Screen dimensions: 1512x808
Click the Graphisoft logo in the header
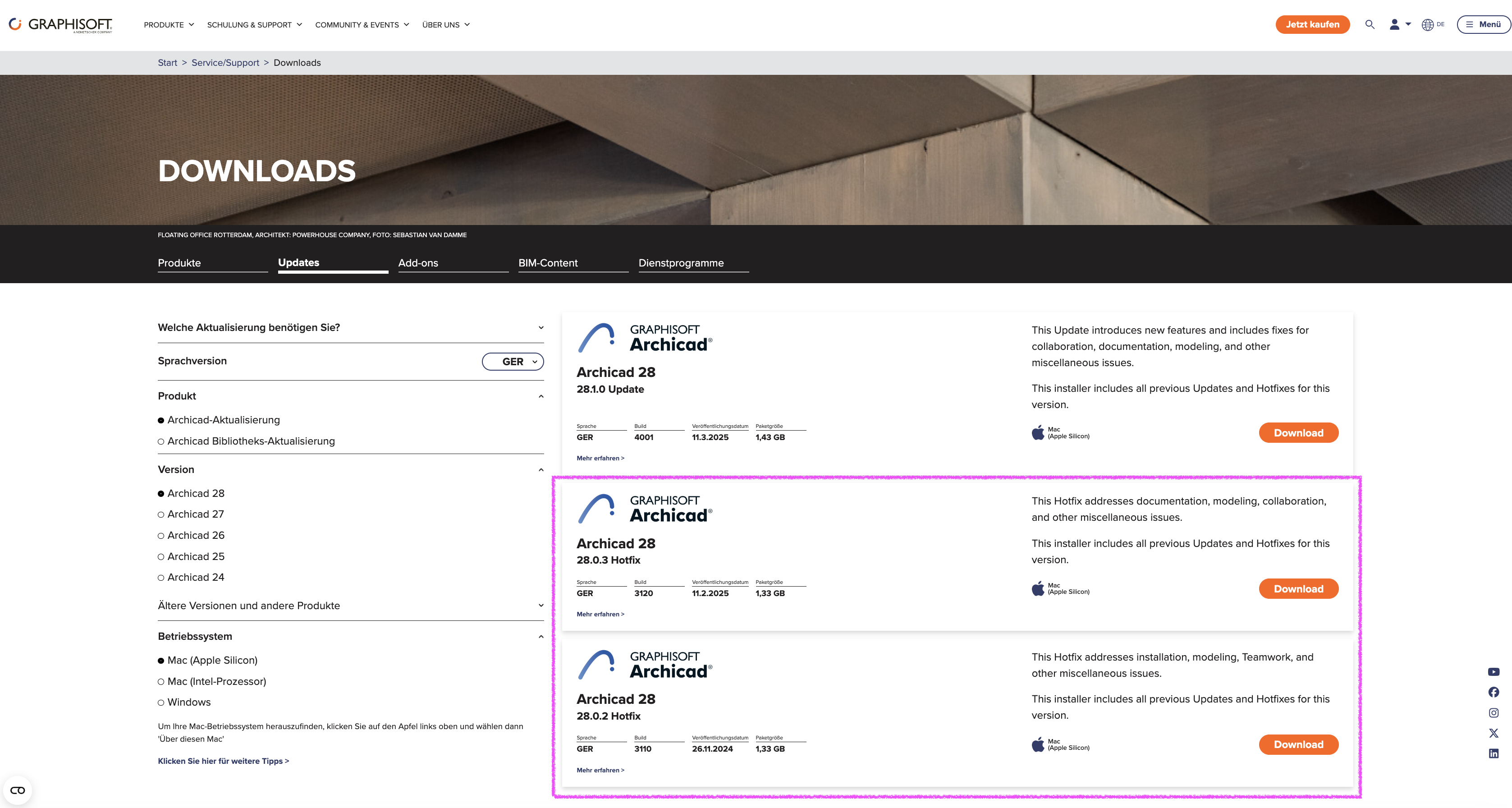tap(60, 25)
